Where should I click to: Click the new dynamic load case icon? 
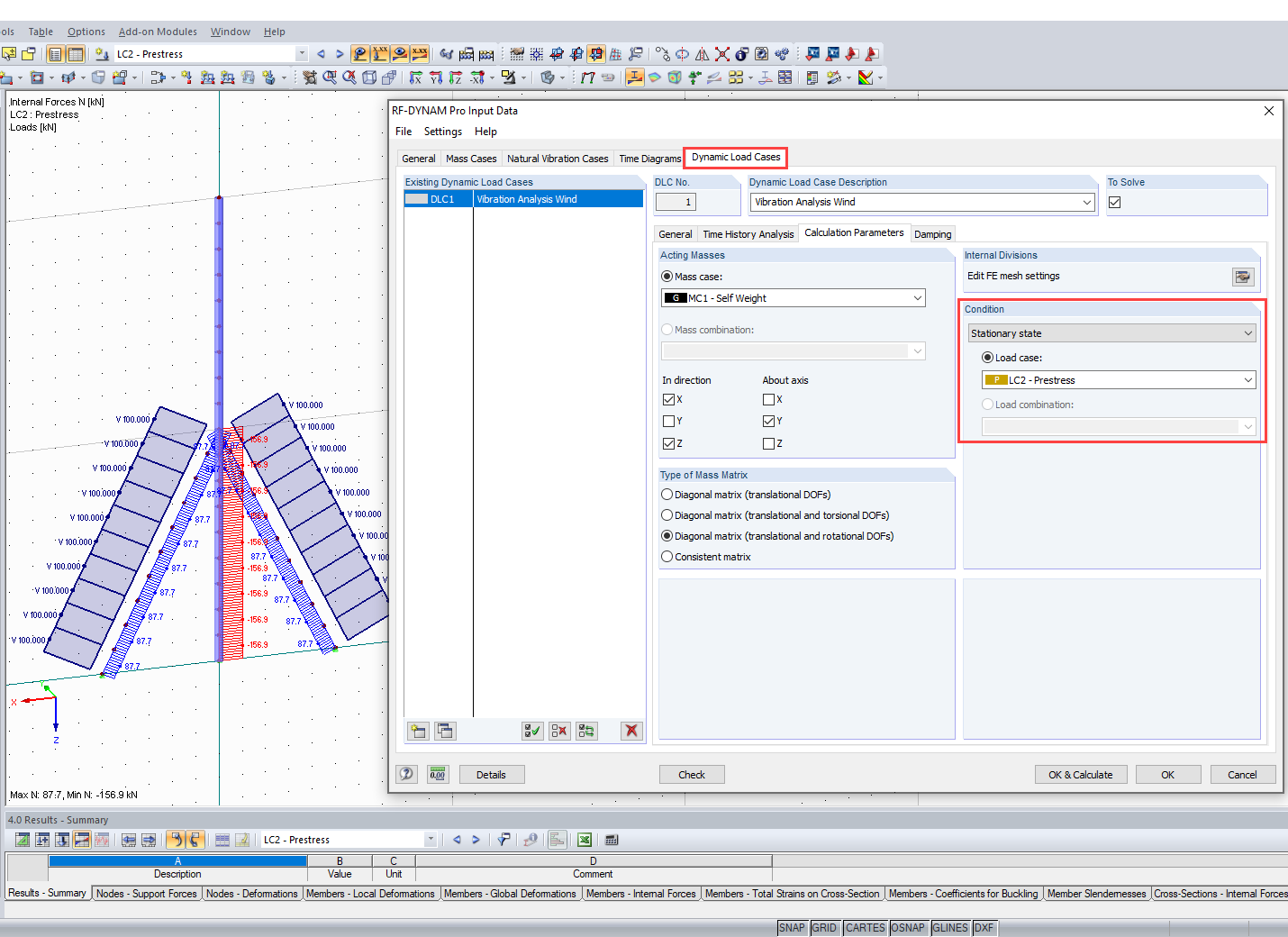point(418,731)
